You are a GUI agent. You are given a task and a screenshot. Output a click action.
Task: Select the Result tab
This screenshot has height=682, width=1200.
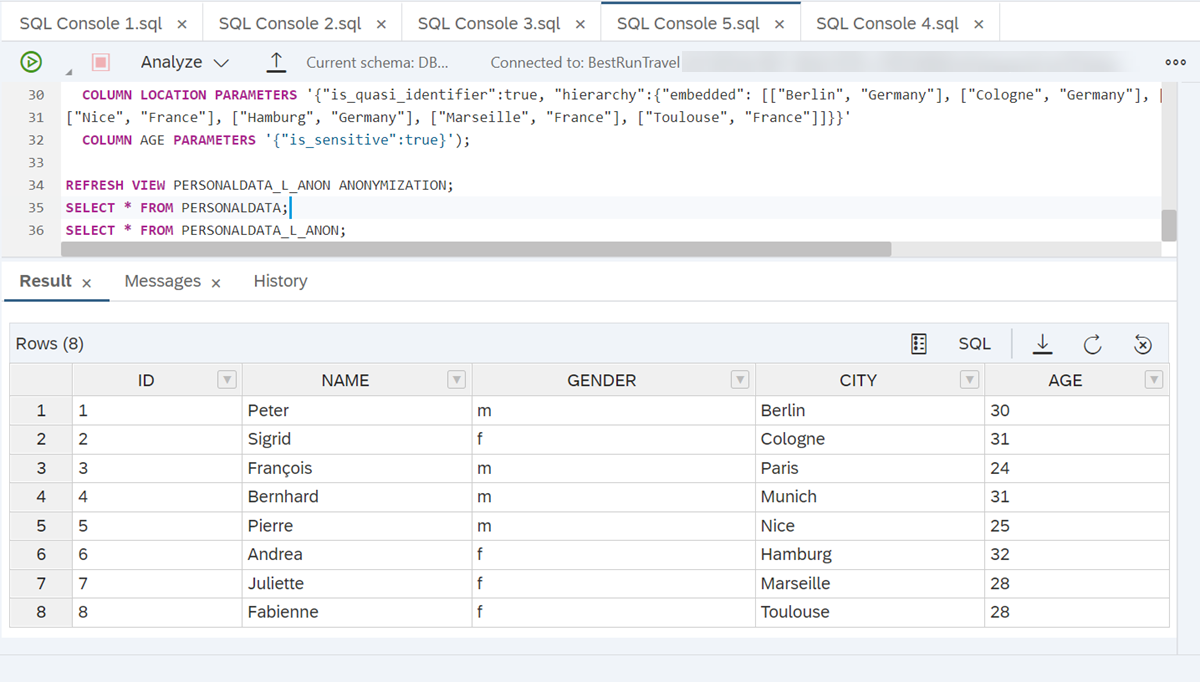[46, 281]
